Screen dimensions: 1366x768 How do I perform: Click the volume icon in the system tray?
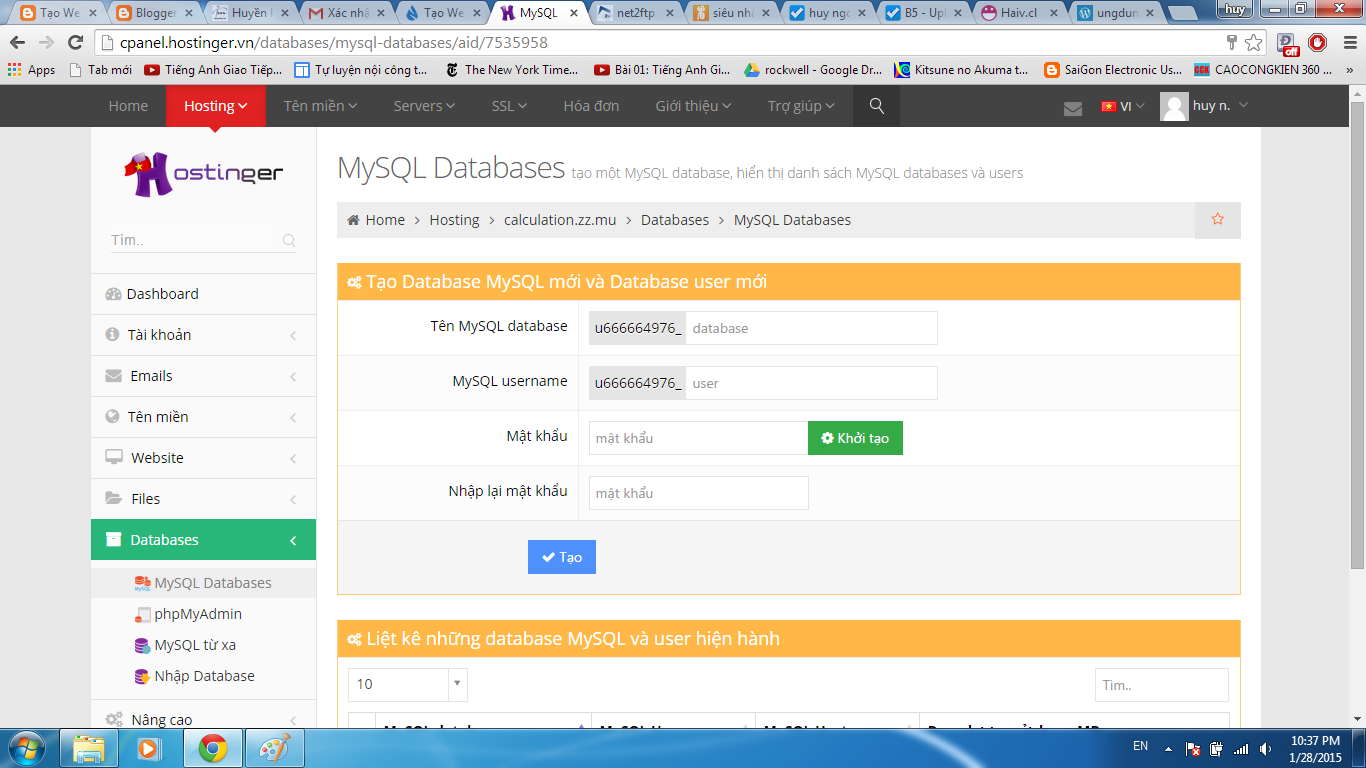tap(1266, 749)
